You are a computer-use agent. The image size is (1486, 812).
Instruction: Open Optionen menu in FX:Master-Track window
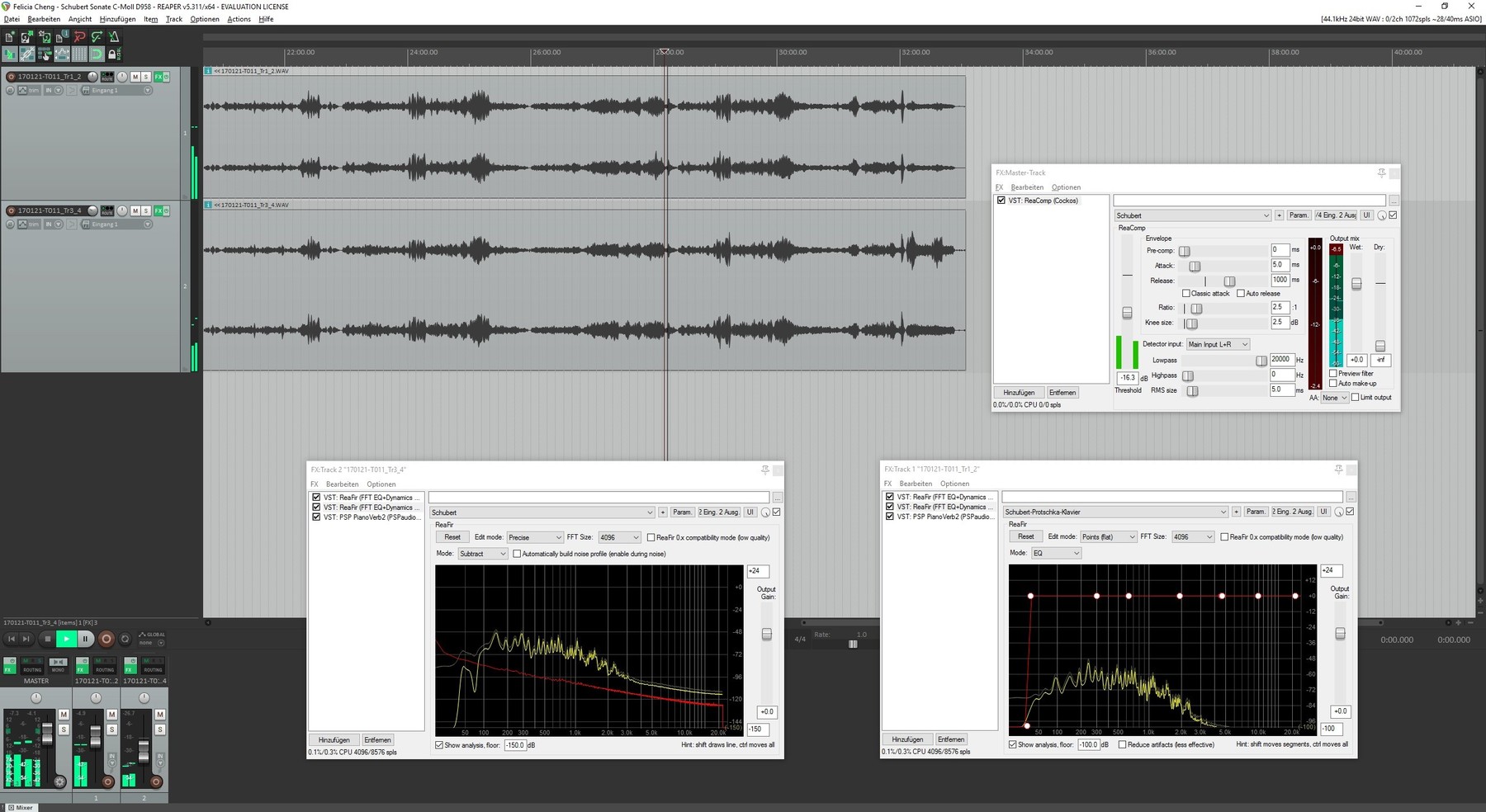(1066, 187)
